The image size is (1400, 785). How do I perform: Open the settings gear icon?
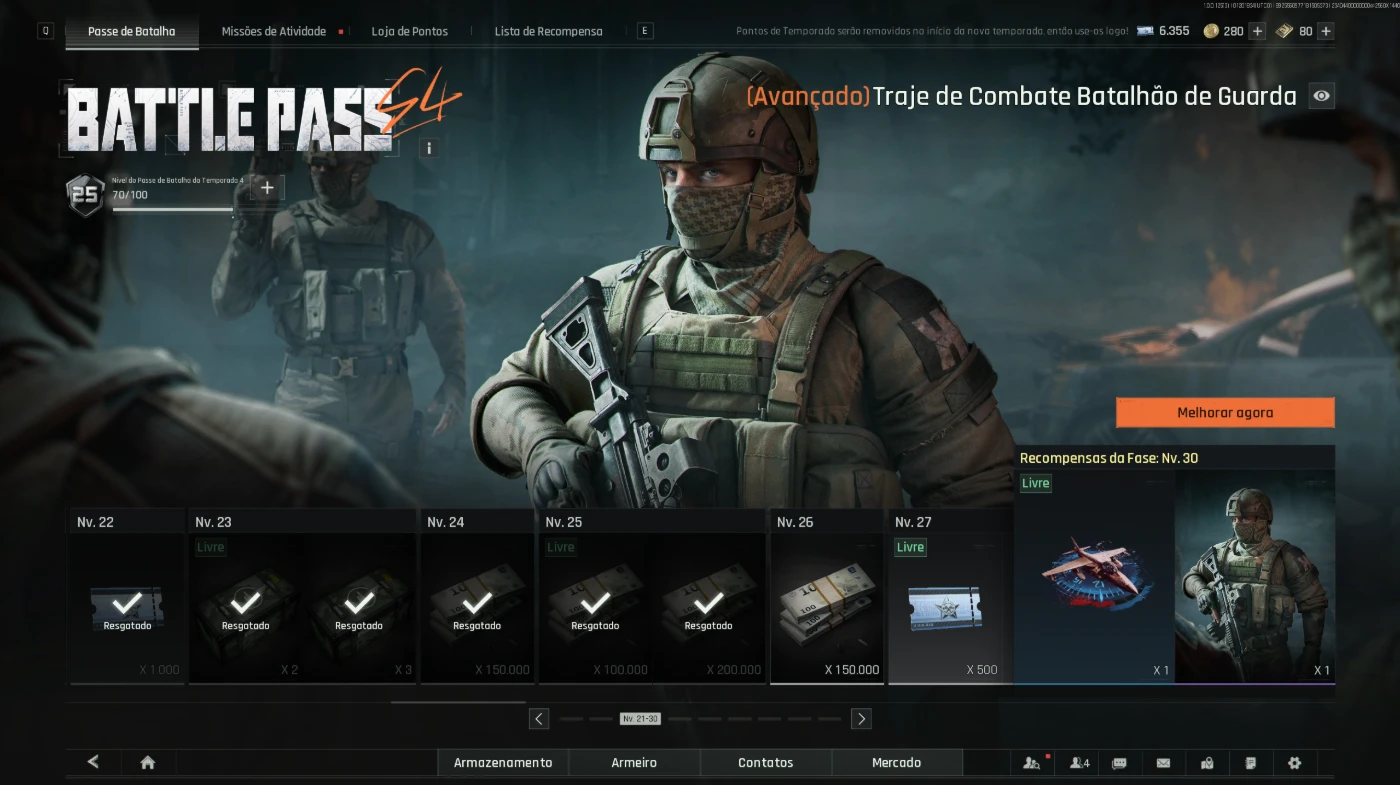[x=1294, y=763]
